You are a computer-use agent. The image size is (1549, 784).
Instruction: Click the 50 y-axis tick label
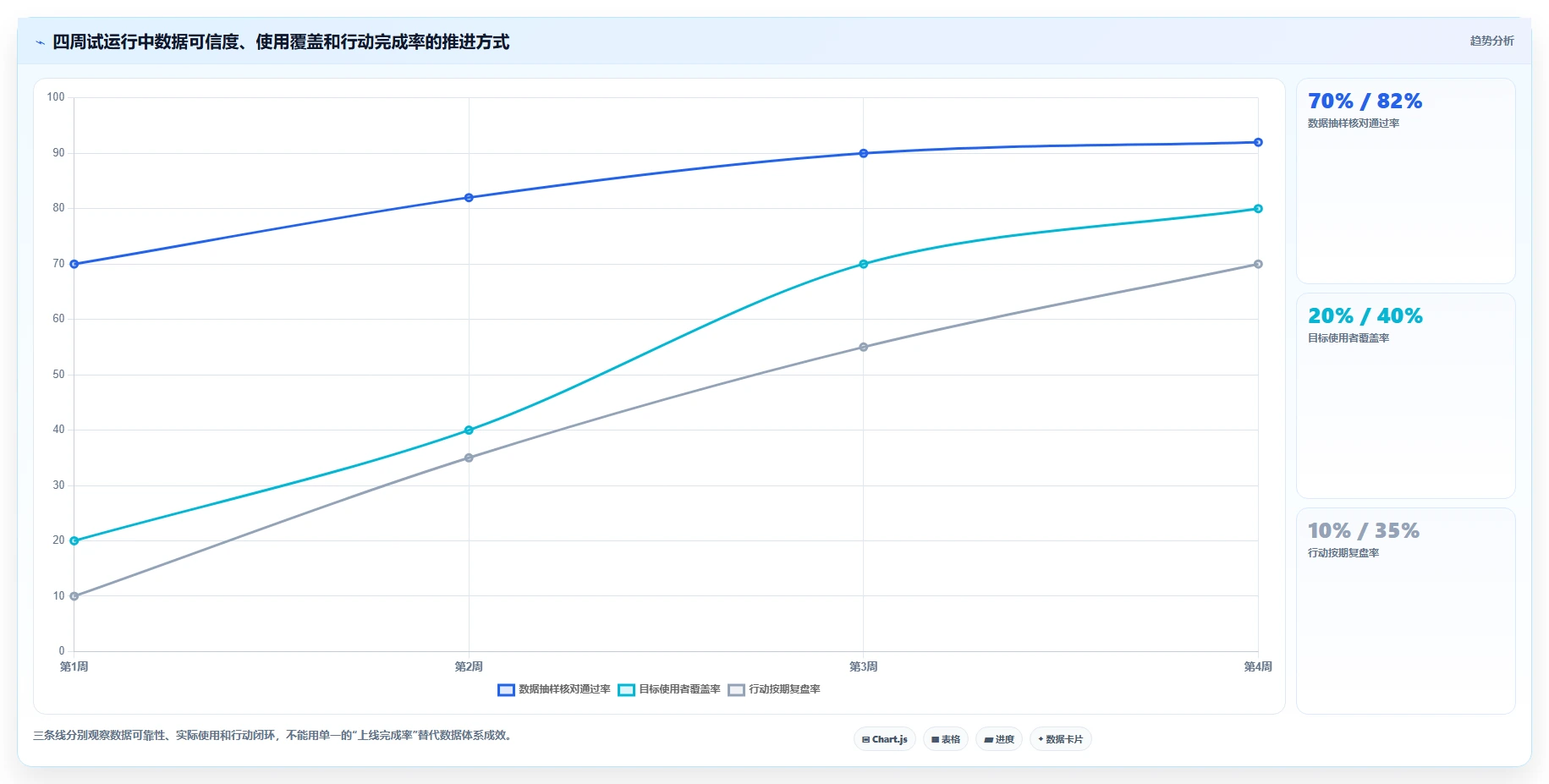point(58,375)
